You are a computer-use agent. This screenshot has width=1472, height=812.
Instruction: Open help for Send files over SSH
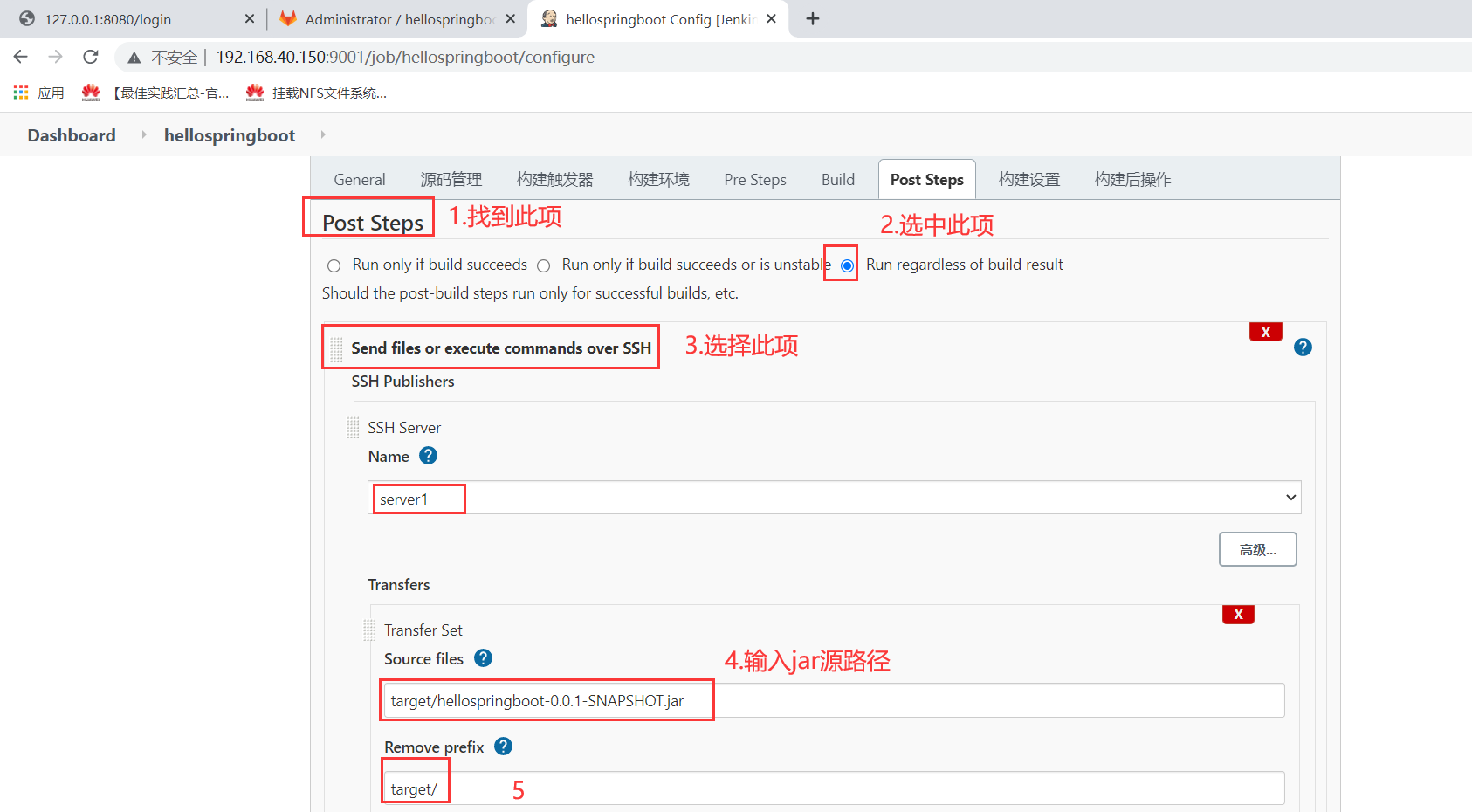1303,348
